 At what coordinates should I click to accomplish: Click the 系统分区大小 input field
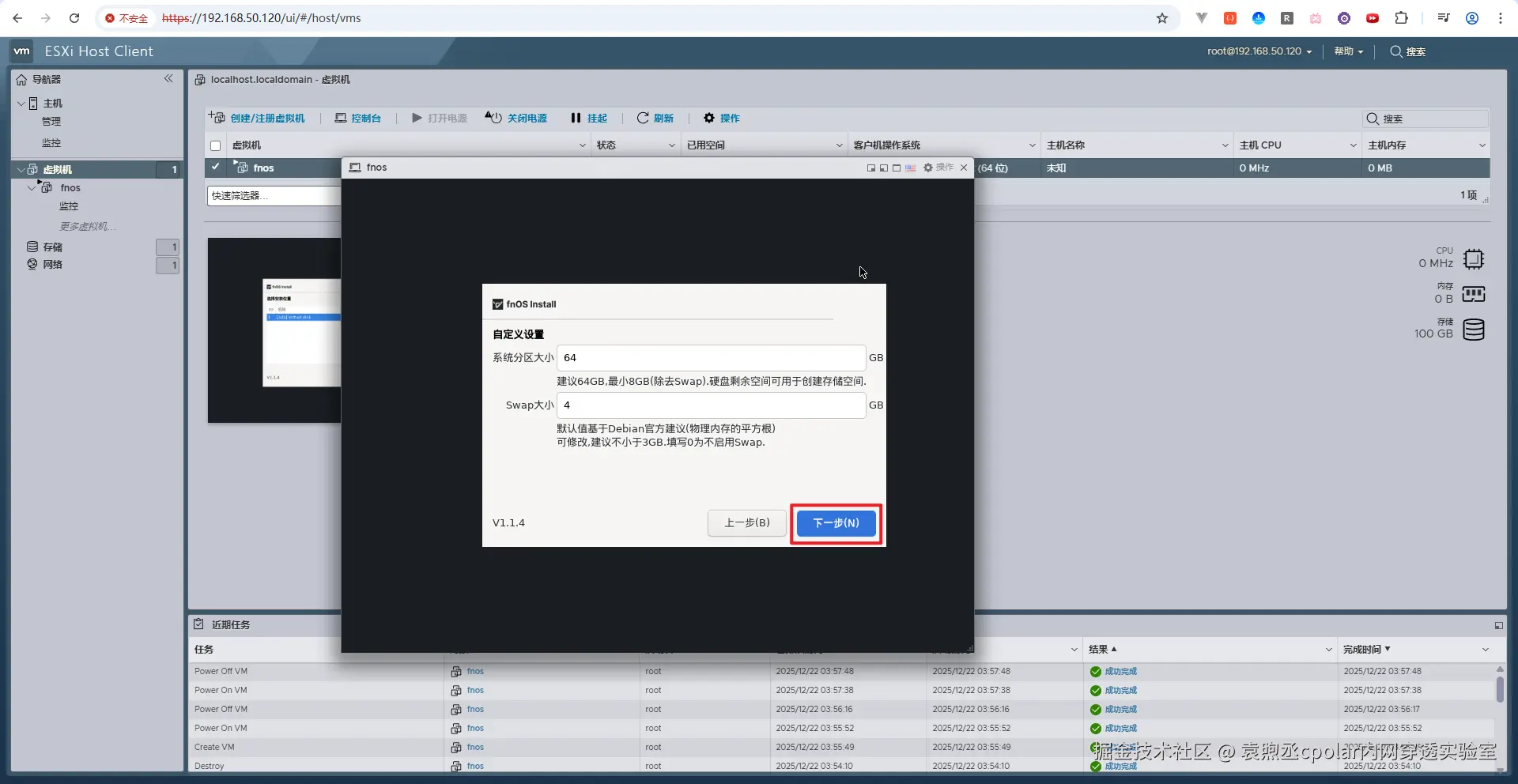pos(712,358)
